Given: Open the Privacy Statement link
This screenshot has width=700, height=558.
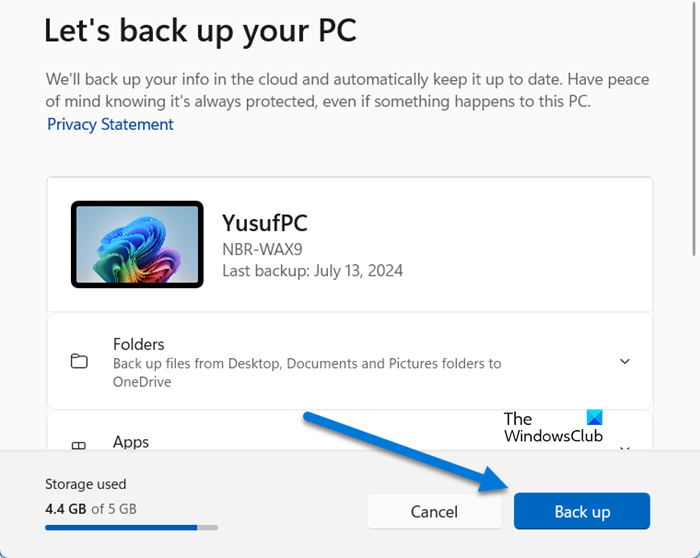Looking at the screenshot, I should pos(110,124).
